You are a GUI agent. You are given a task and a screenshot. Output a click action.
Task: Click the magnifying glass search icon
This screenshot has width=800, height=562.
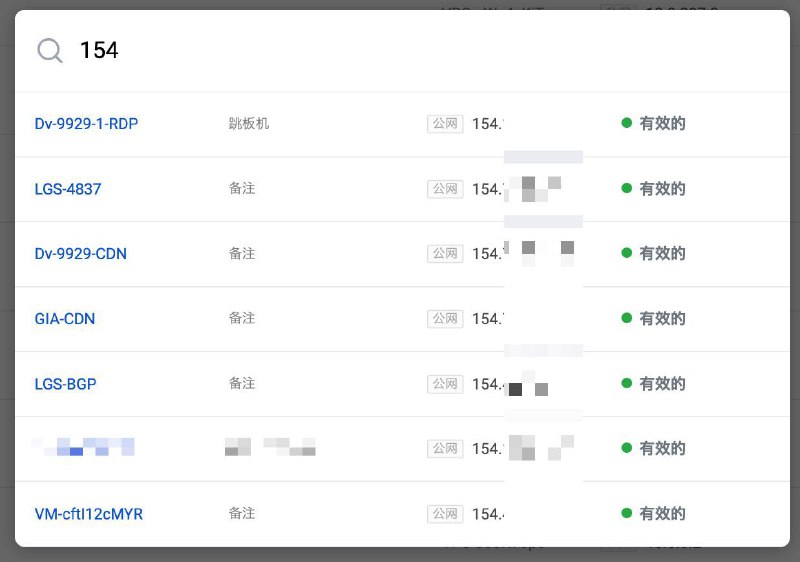(49, 50)
